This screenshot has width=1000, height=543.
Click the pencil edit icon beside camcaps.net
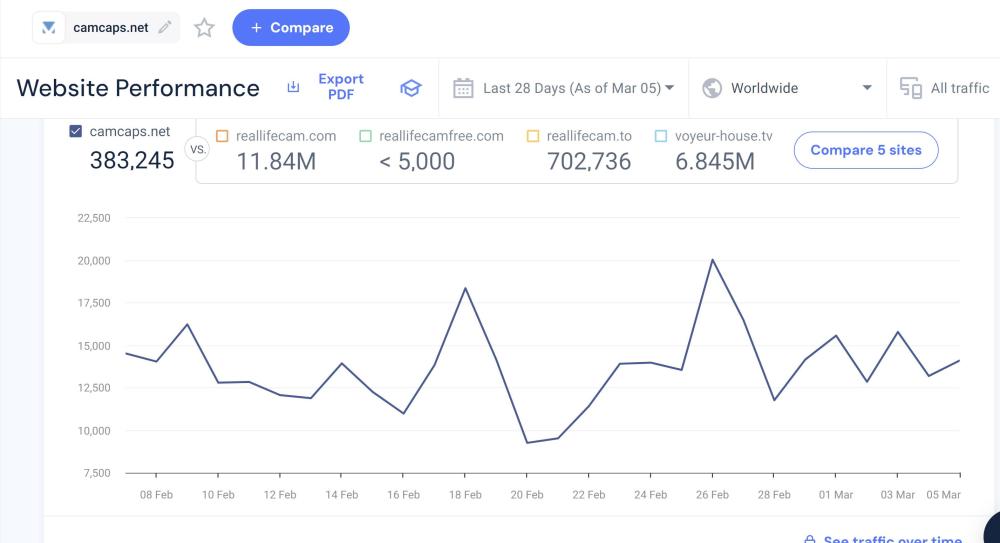[x=165, y=28]
